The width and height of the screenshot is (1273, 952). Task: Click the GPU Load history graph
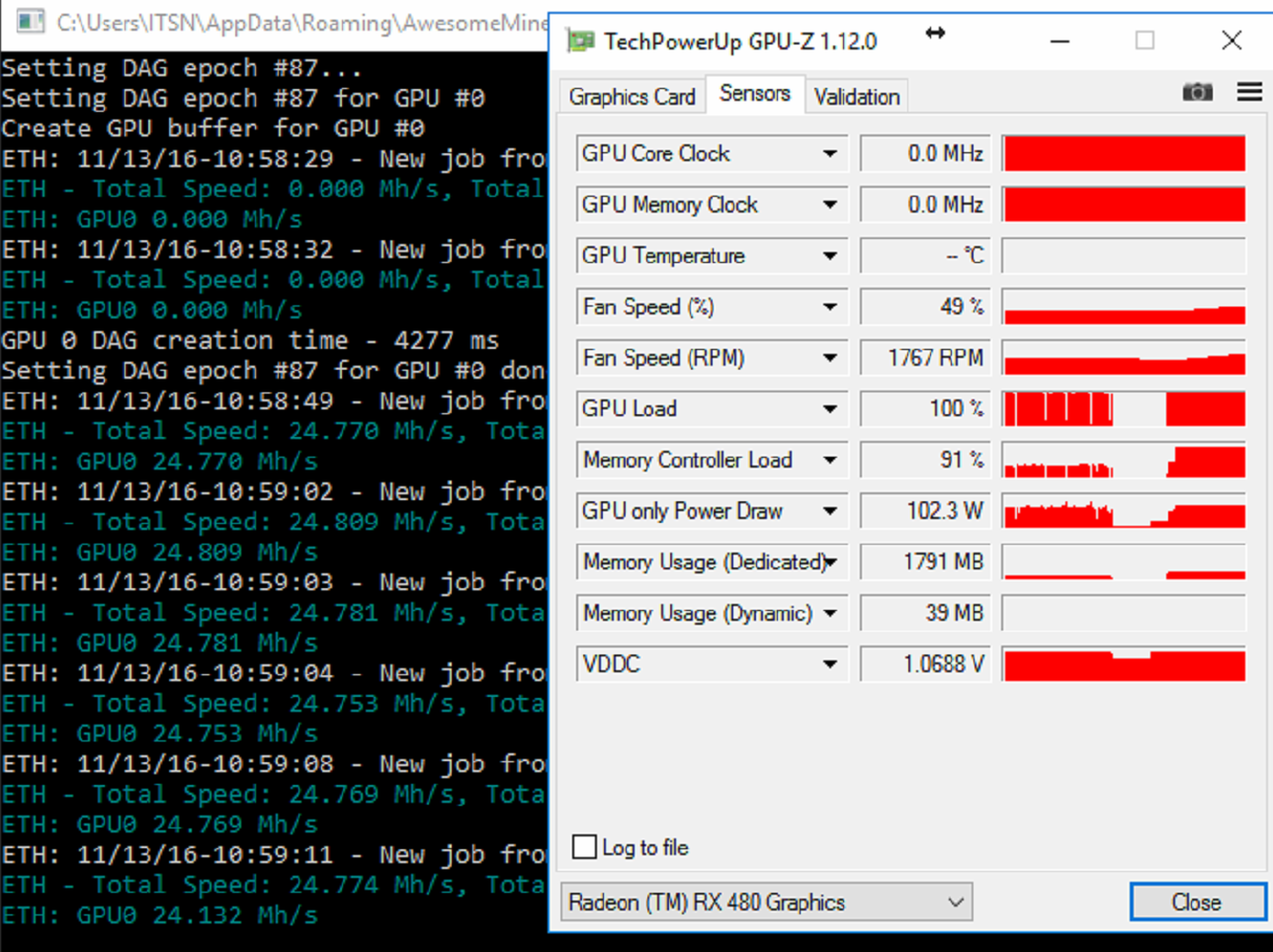pyautogui.click(x=1124, y=409)
